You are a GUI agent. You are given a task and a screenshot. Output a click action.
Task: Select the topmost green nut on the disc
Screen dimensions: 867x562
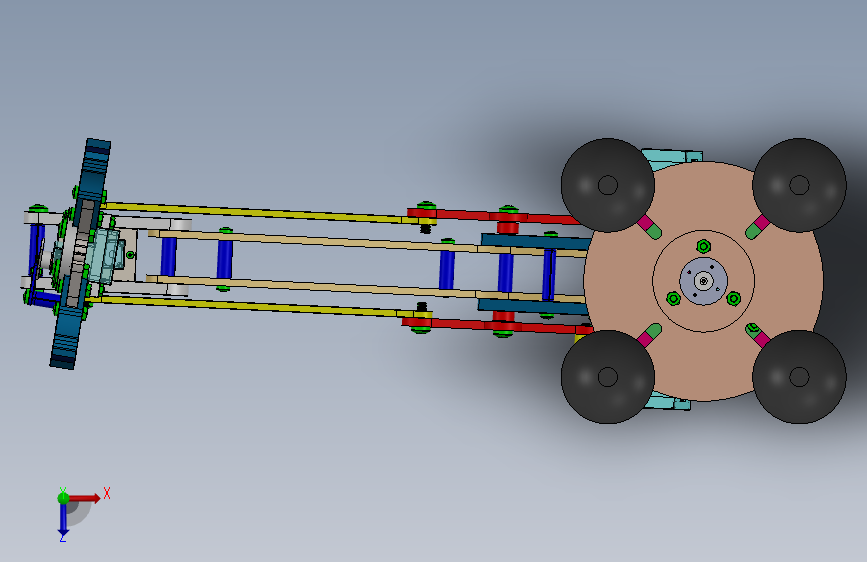[x=703, y=246]
